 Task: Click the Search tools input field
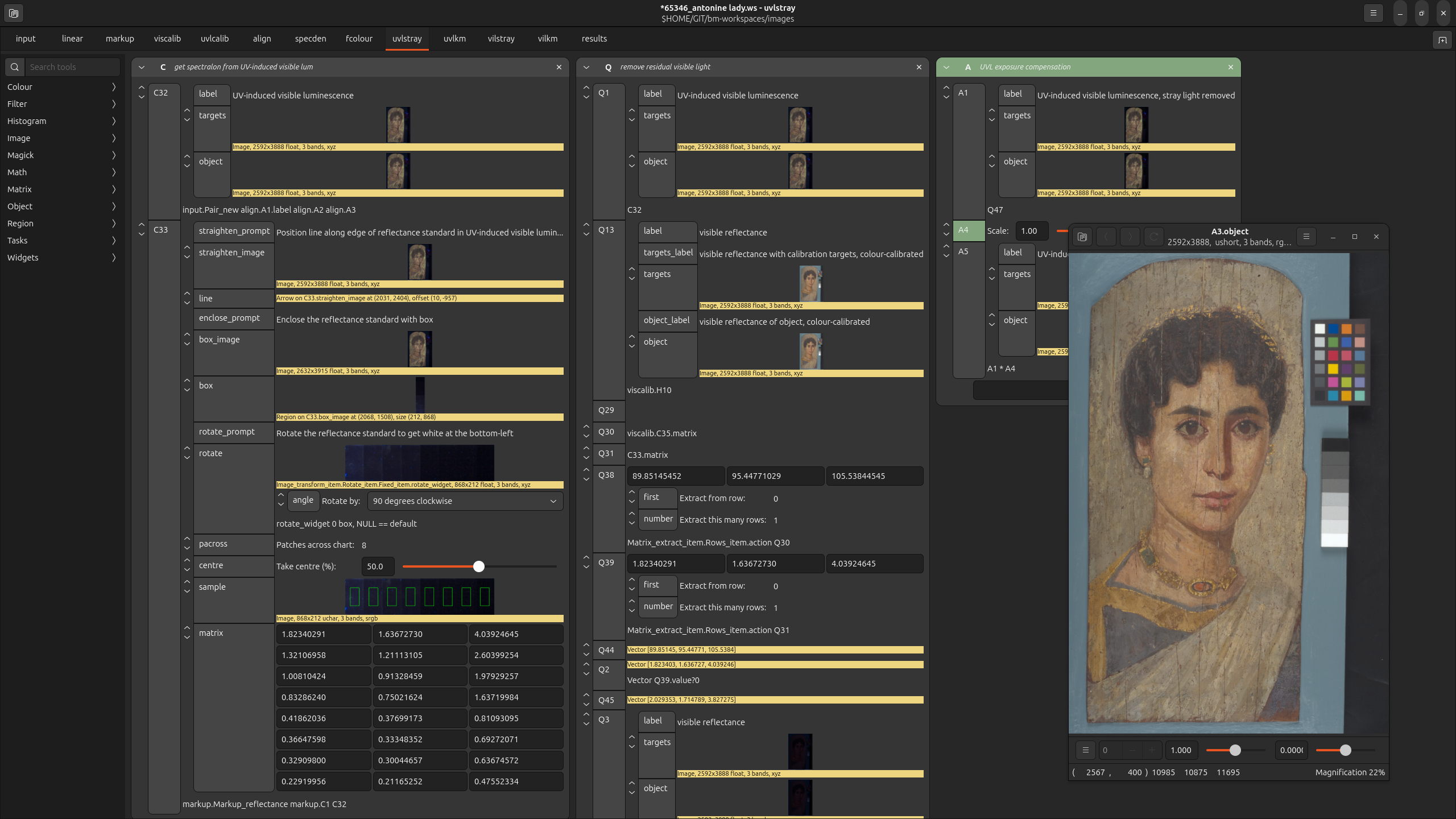pyautogui.click(x=72, y=67)
